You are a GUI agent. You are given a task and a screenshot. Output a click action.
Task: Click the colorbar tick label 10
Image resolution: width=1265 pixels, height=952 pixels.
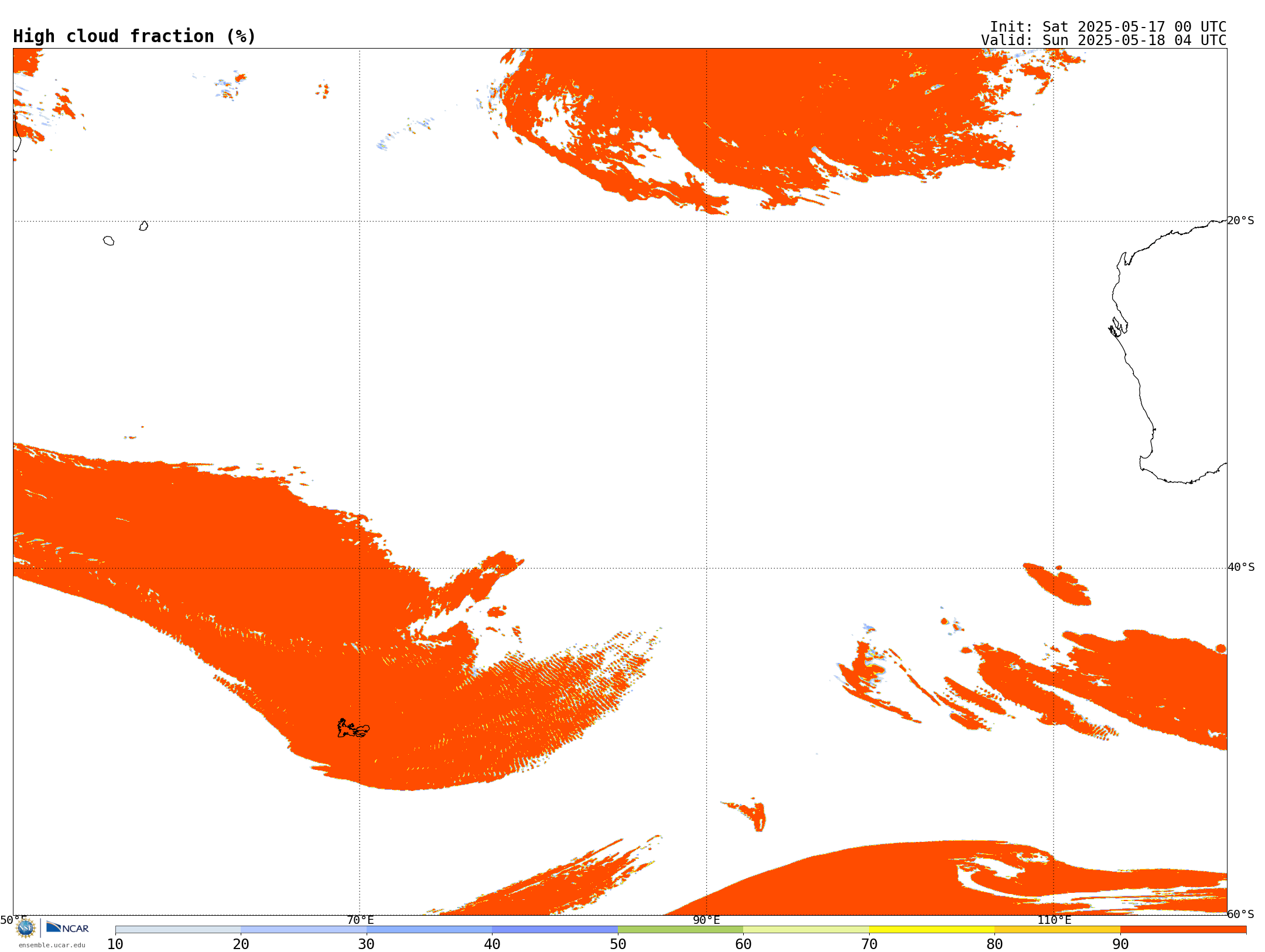[x=115, y=944]
